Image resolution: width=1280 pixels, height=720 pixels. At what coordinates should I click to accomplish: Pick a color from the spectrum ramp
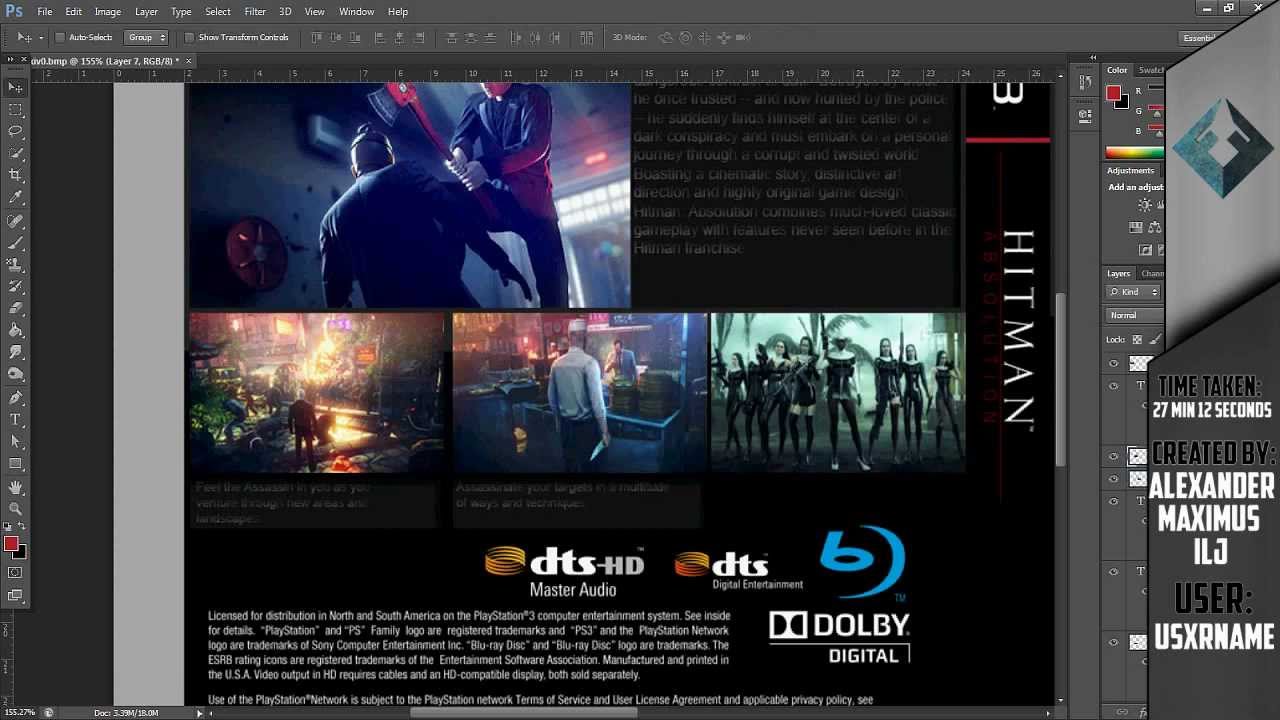click(1134, 153)
